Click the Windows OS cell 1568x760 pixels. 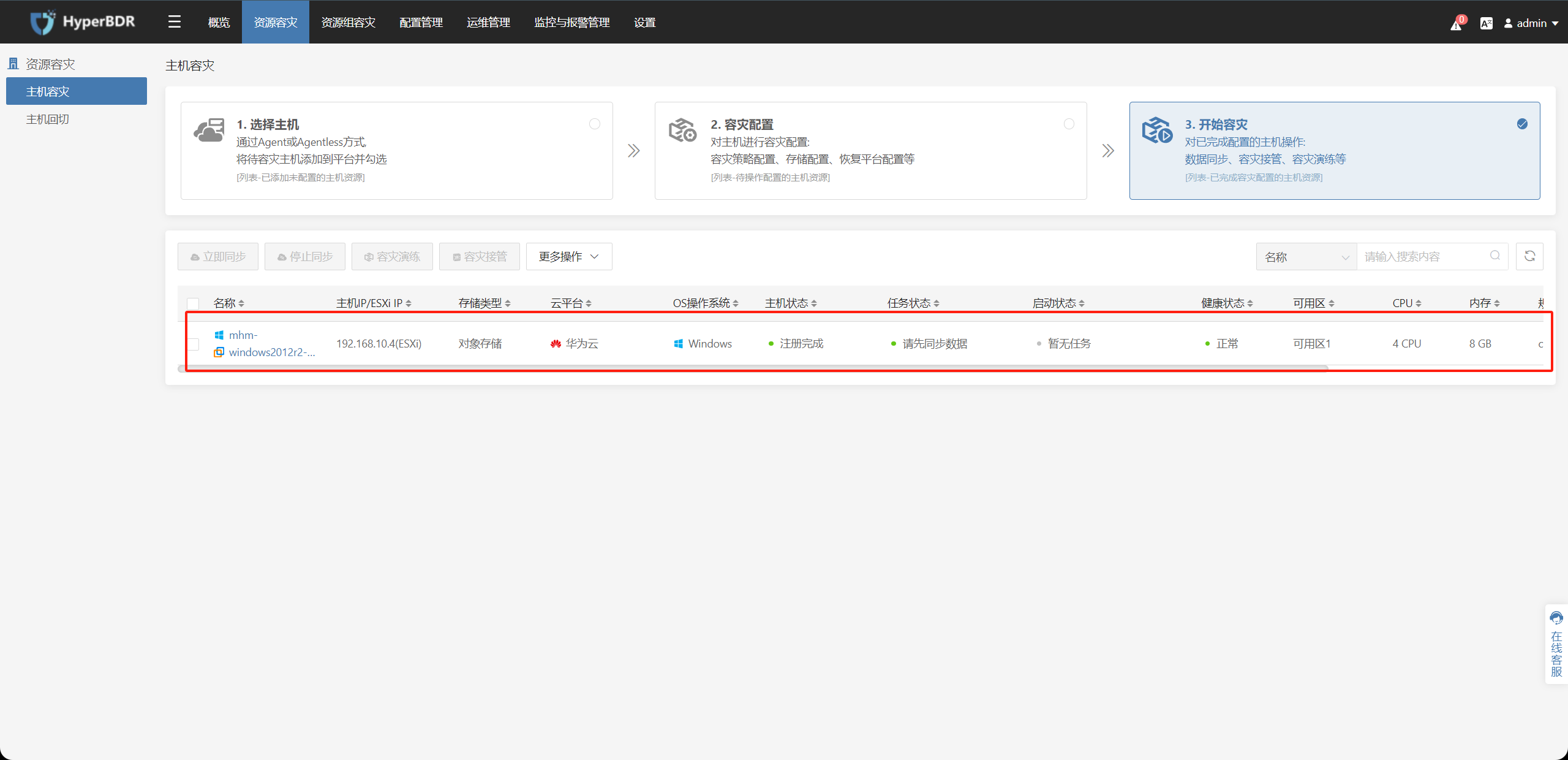click(703, 344)
